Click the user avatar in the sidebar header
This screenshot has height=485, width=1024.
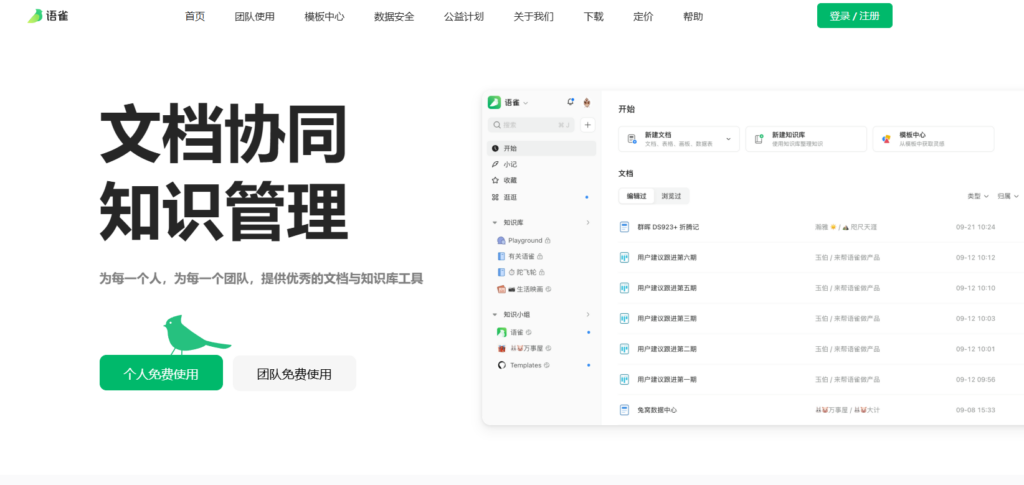coord(587,102)
